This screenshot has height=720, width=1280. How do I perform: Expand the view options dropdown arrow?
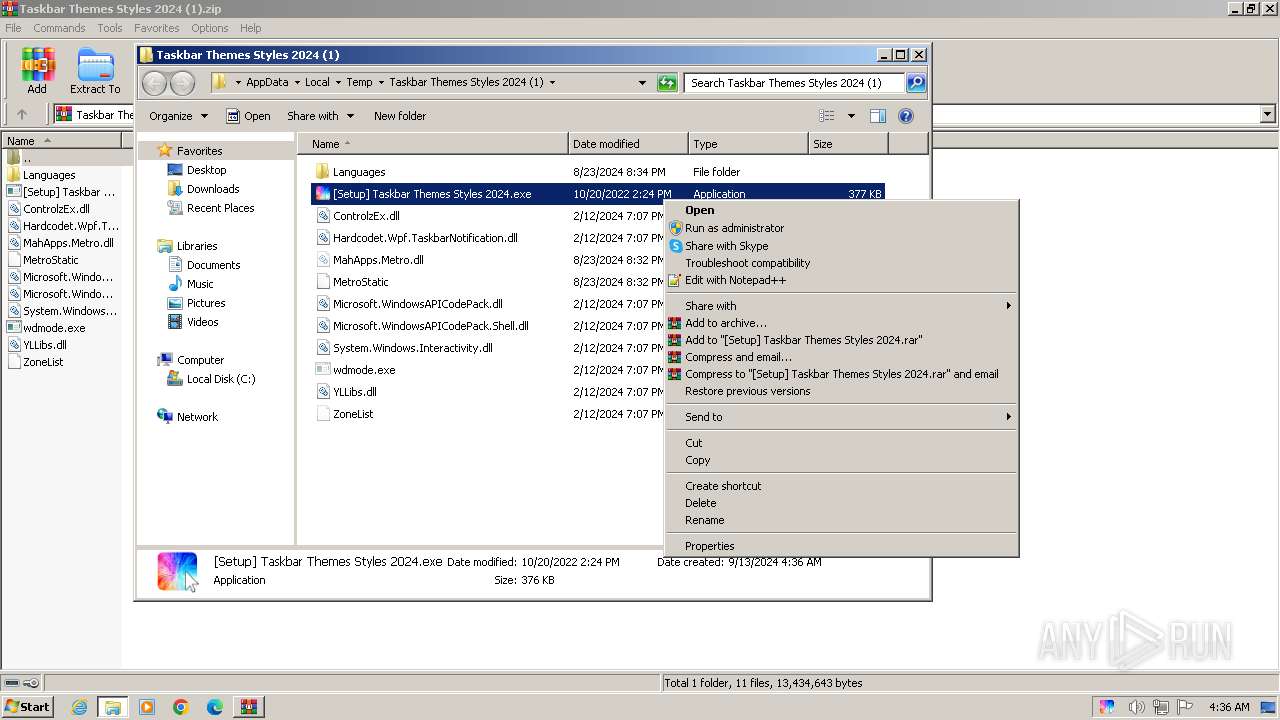point(851,116)
